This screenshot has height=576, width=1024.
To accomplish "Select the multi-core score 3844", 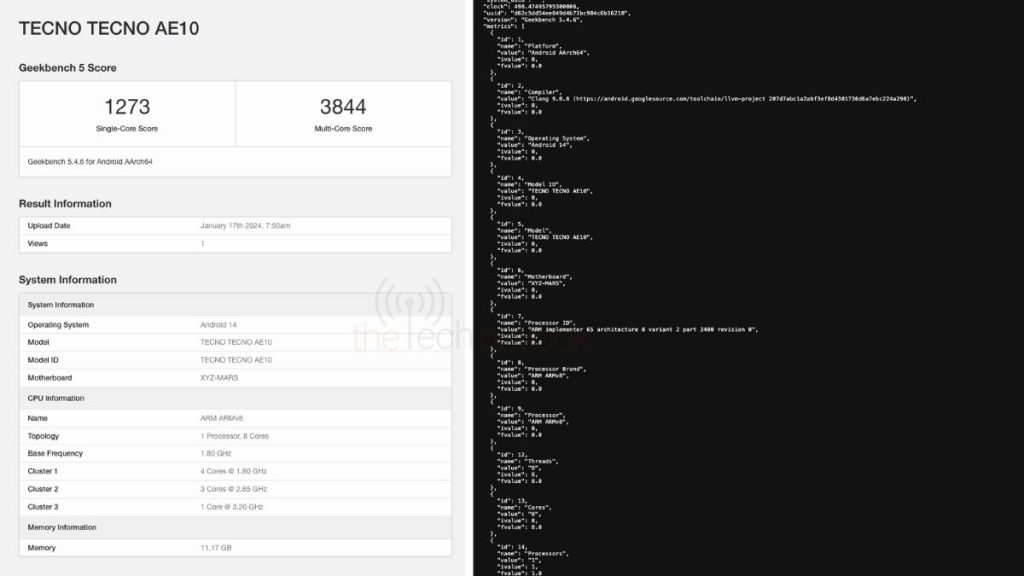I will (x=343, y=107).
